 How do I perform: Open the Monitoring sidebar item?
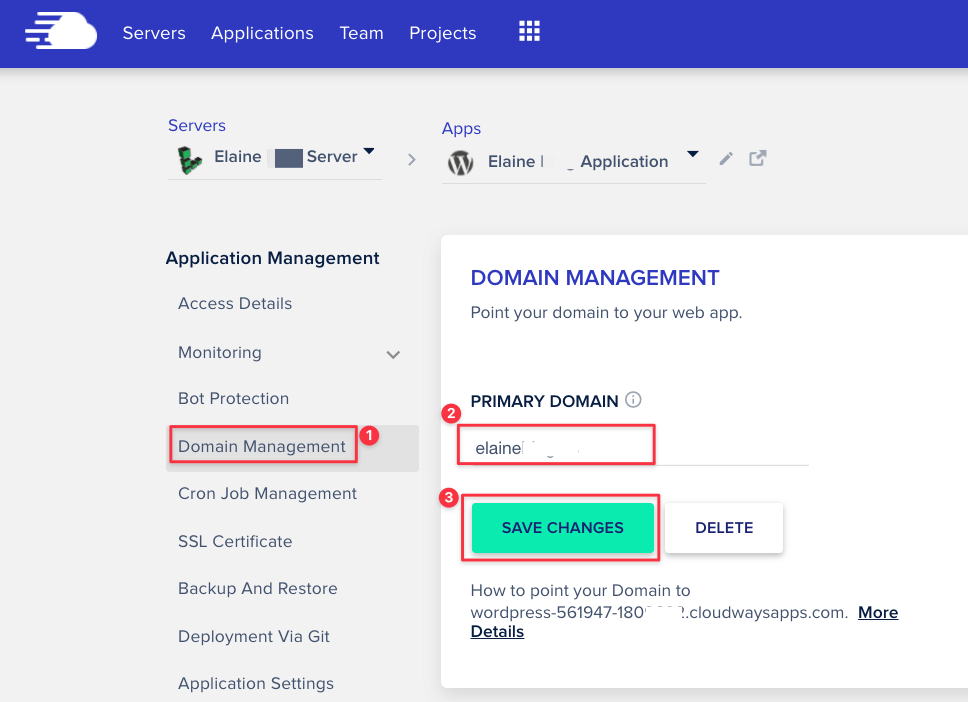point(220,353)
